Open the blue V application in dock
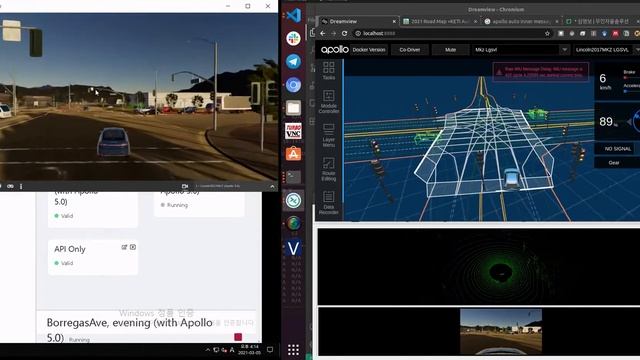This screenshot has width=640, height=360. pos(293,248)
